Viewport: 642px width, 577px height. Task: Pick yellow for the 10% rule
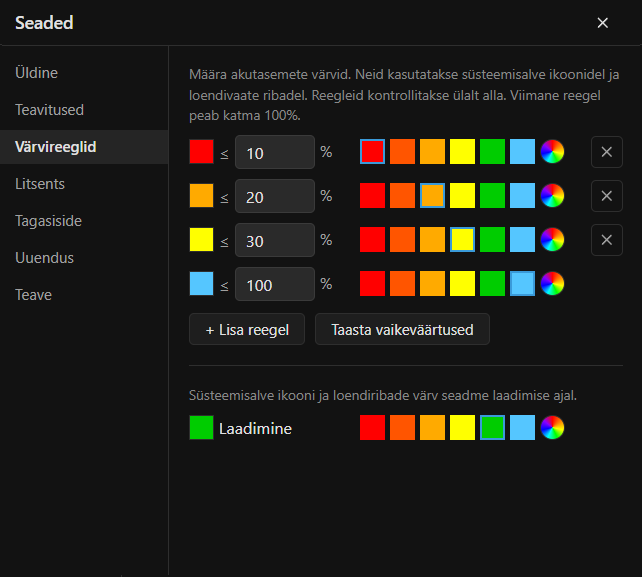click(x=462, y=152)
